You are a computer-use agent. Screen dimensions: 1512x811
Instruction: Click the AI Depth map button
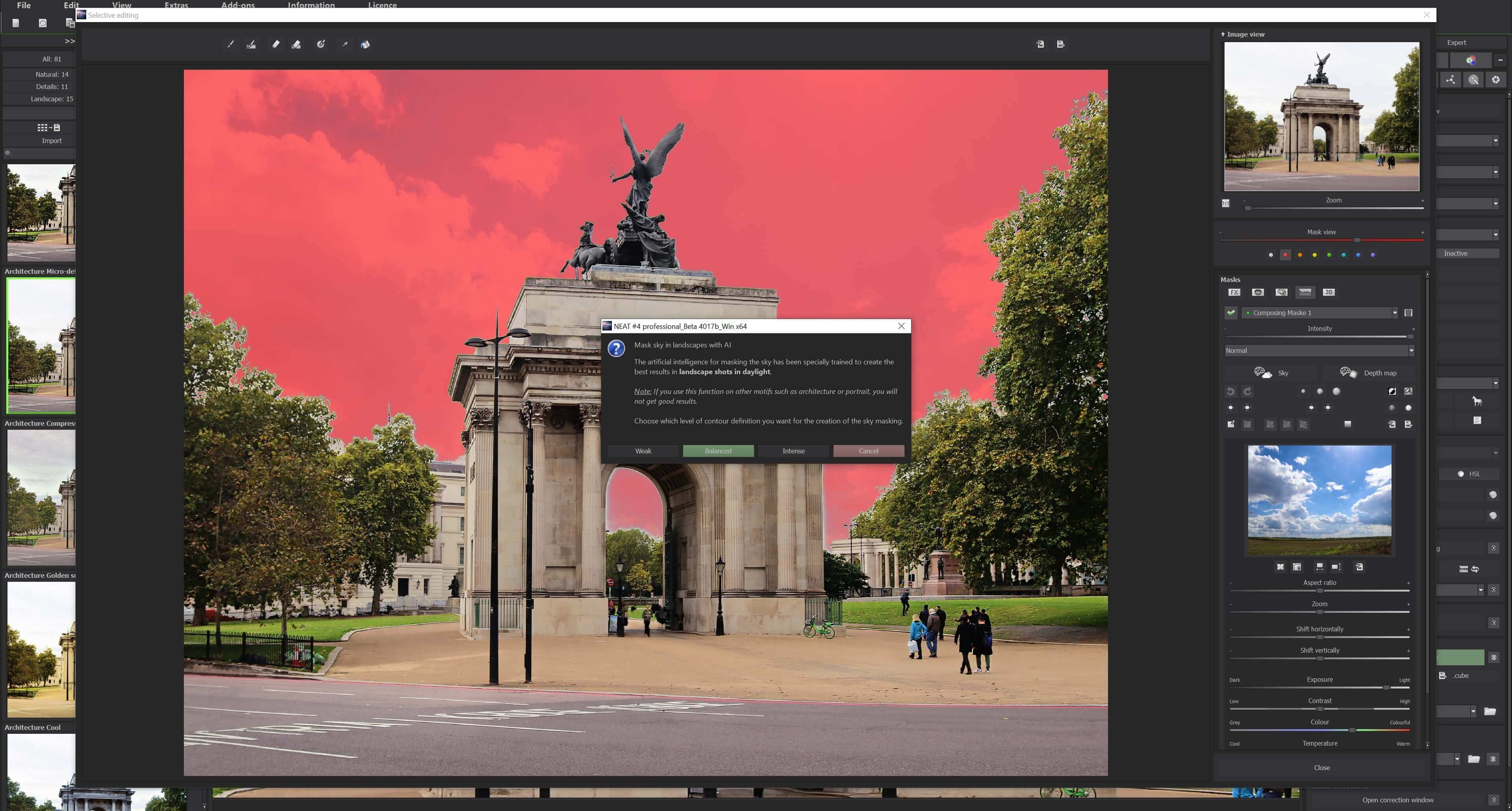pyautogui.click(x=1368, y=373)
